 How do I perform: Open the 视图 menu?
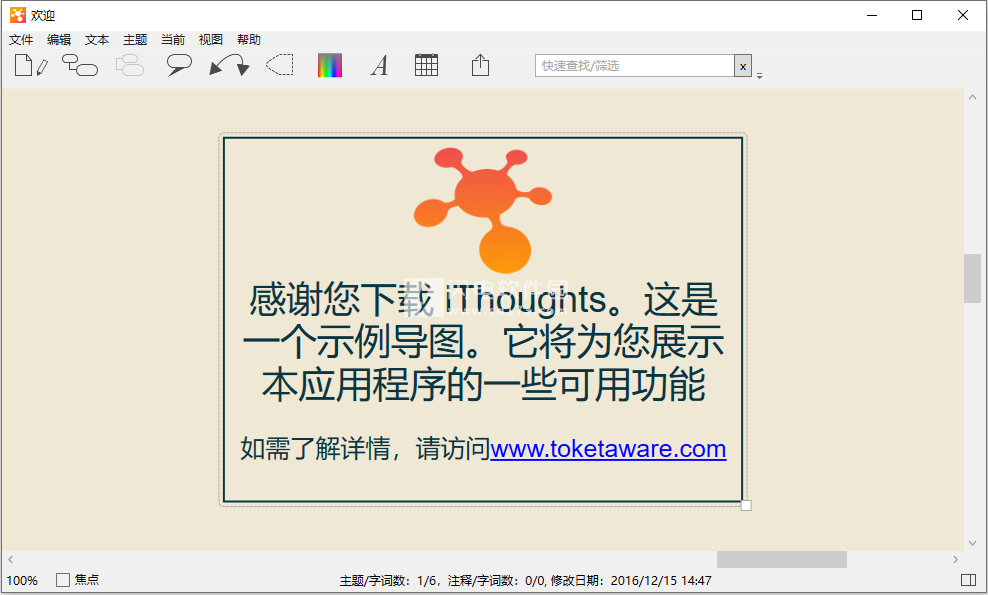[x=210, y=40]
